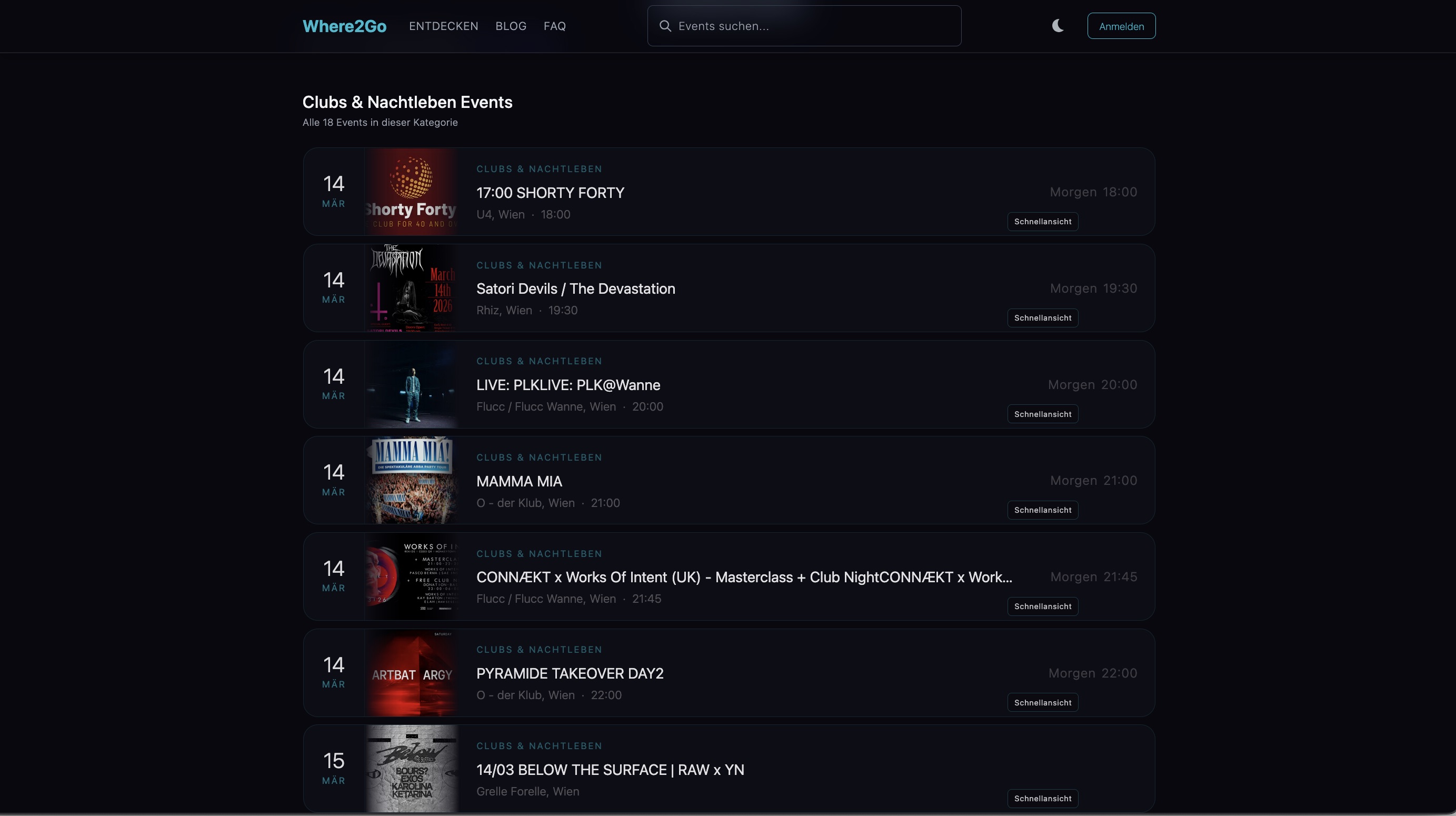Open Satori Devils poster thumbnail
Viewport: 1456px width, 816px height.
[411, 288]
